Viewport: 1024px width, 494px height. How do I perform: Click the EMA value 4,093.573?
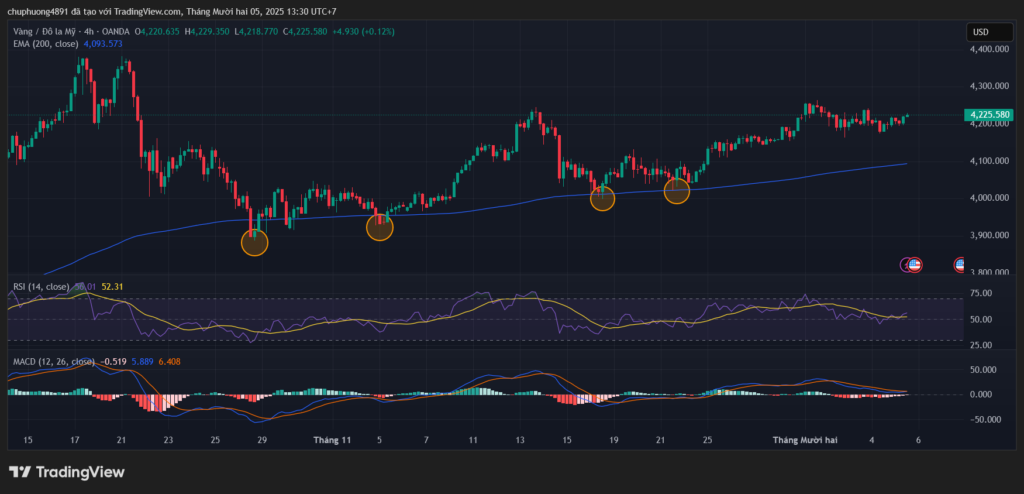[104, 43]
